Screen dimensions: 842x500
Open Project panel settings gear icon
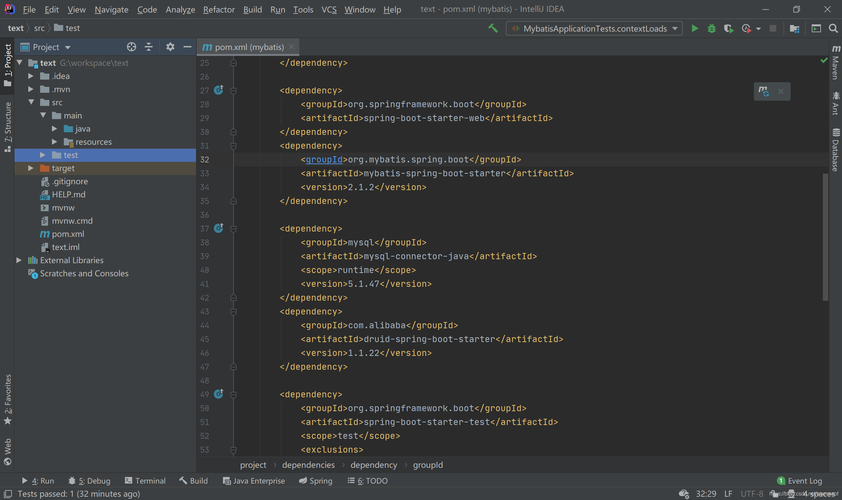170,47
